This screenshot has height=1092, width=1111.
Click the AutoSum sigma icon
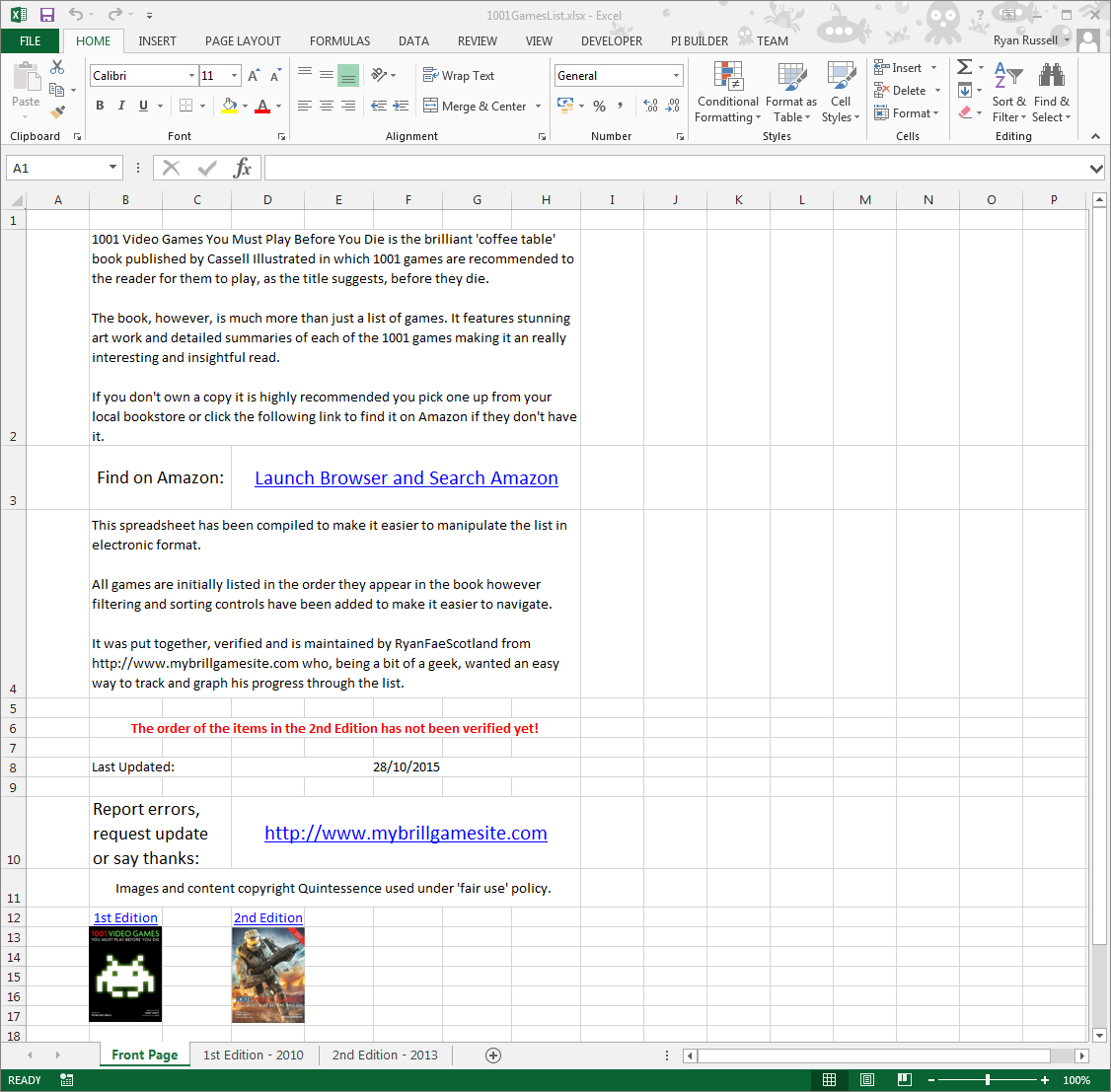pos(964,67)
